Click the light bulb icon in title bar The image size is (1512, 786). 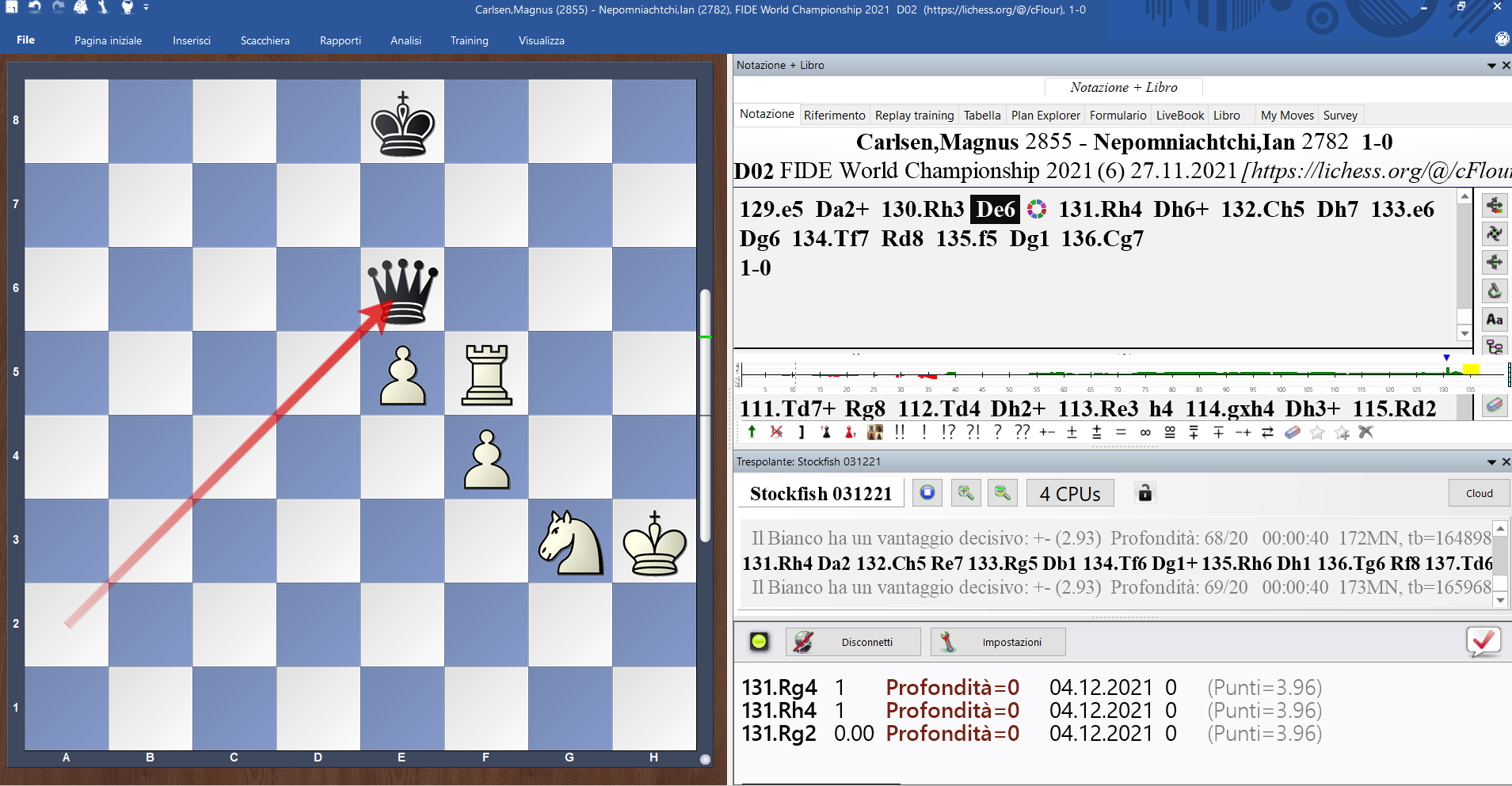[x=127, y=7]
